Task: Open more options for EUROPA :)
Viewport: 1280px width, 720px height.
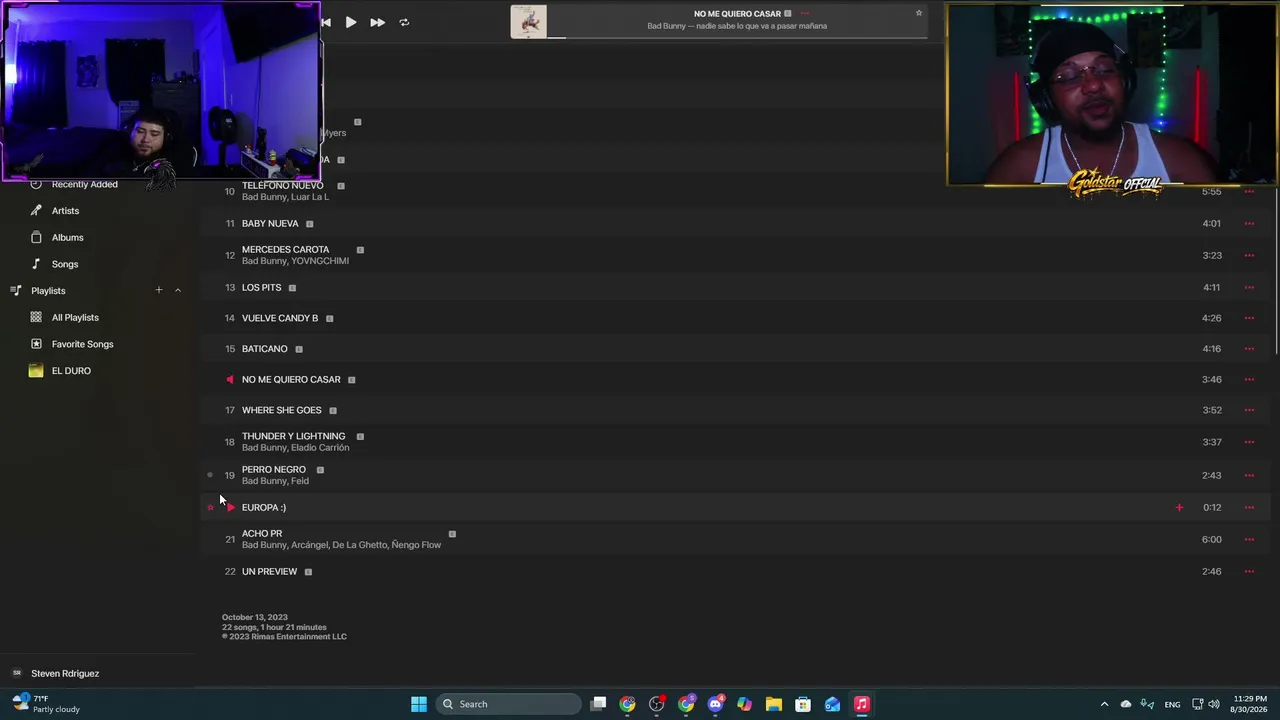Action: pos(1249,508)
